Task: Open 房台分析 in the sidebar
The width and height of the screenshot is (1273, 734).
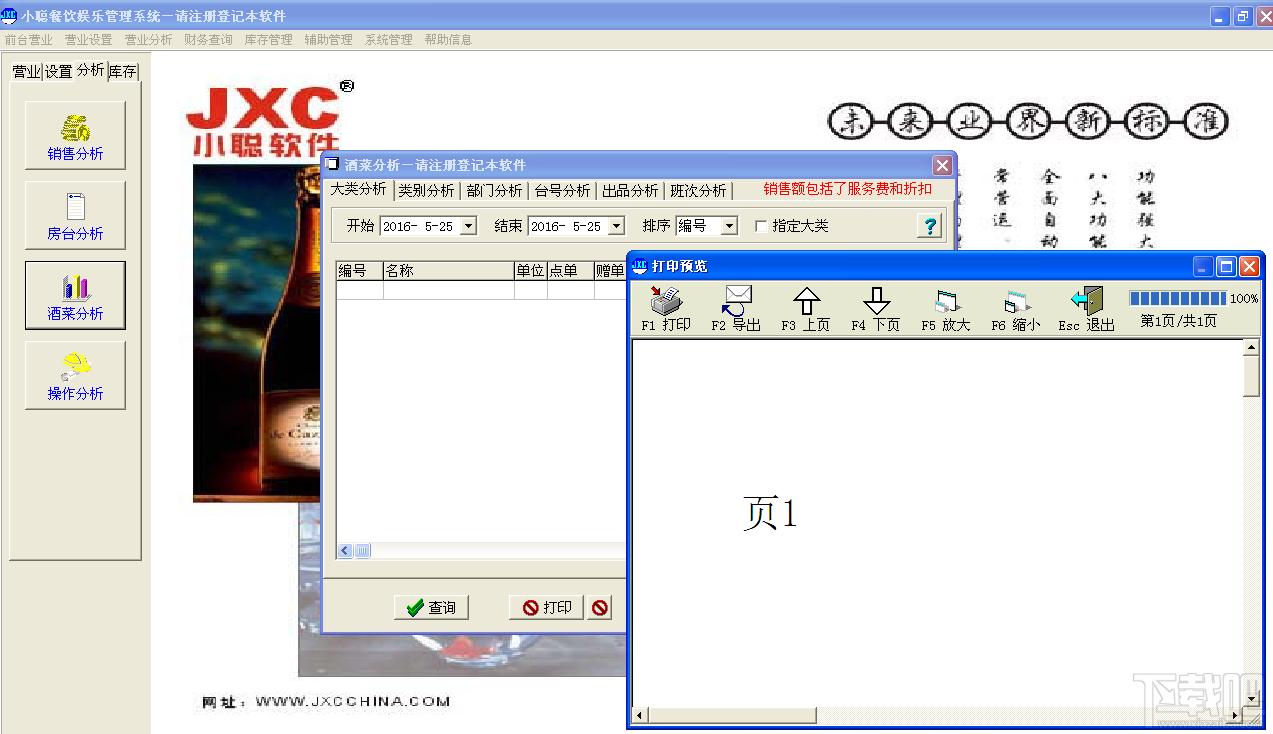Action: [75, 216]
